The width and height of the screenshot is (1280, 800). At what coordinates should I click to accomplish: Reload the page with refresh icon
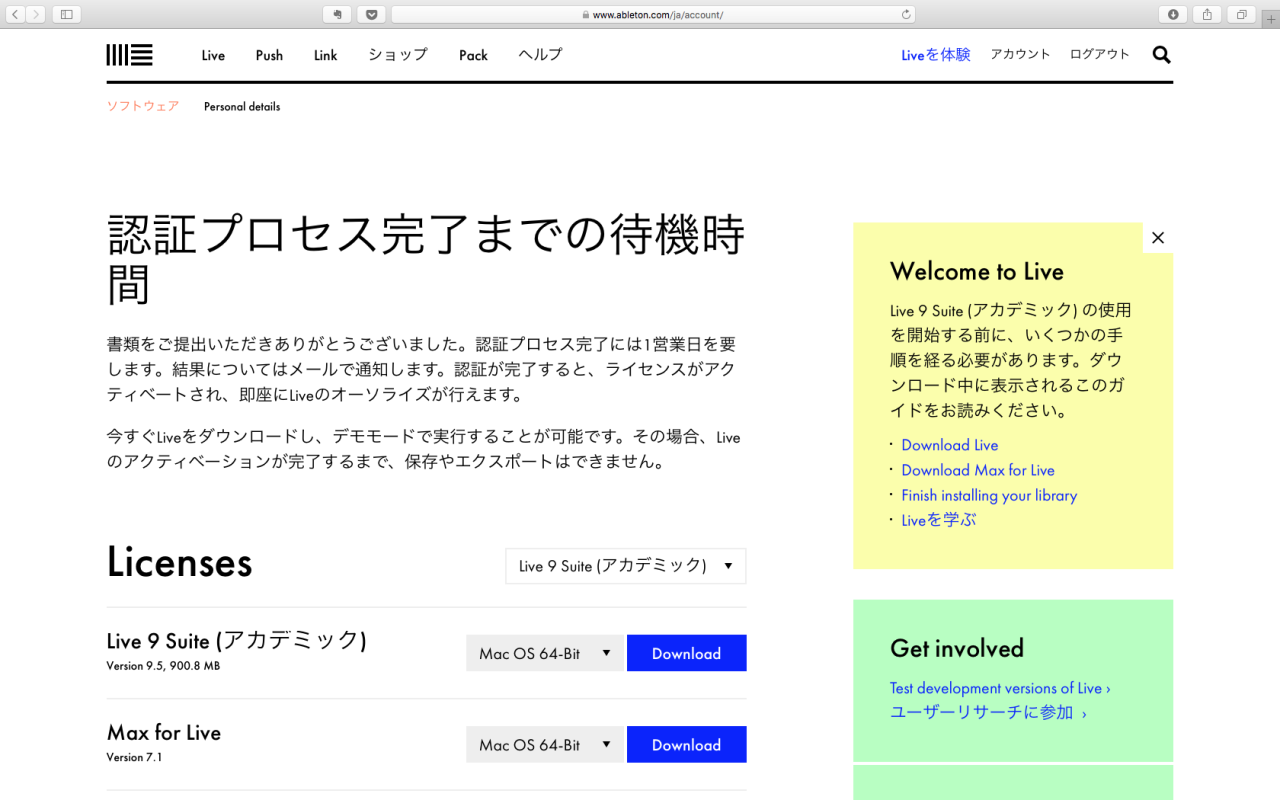coord(906,14)
